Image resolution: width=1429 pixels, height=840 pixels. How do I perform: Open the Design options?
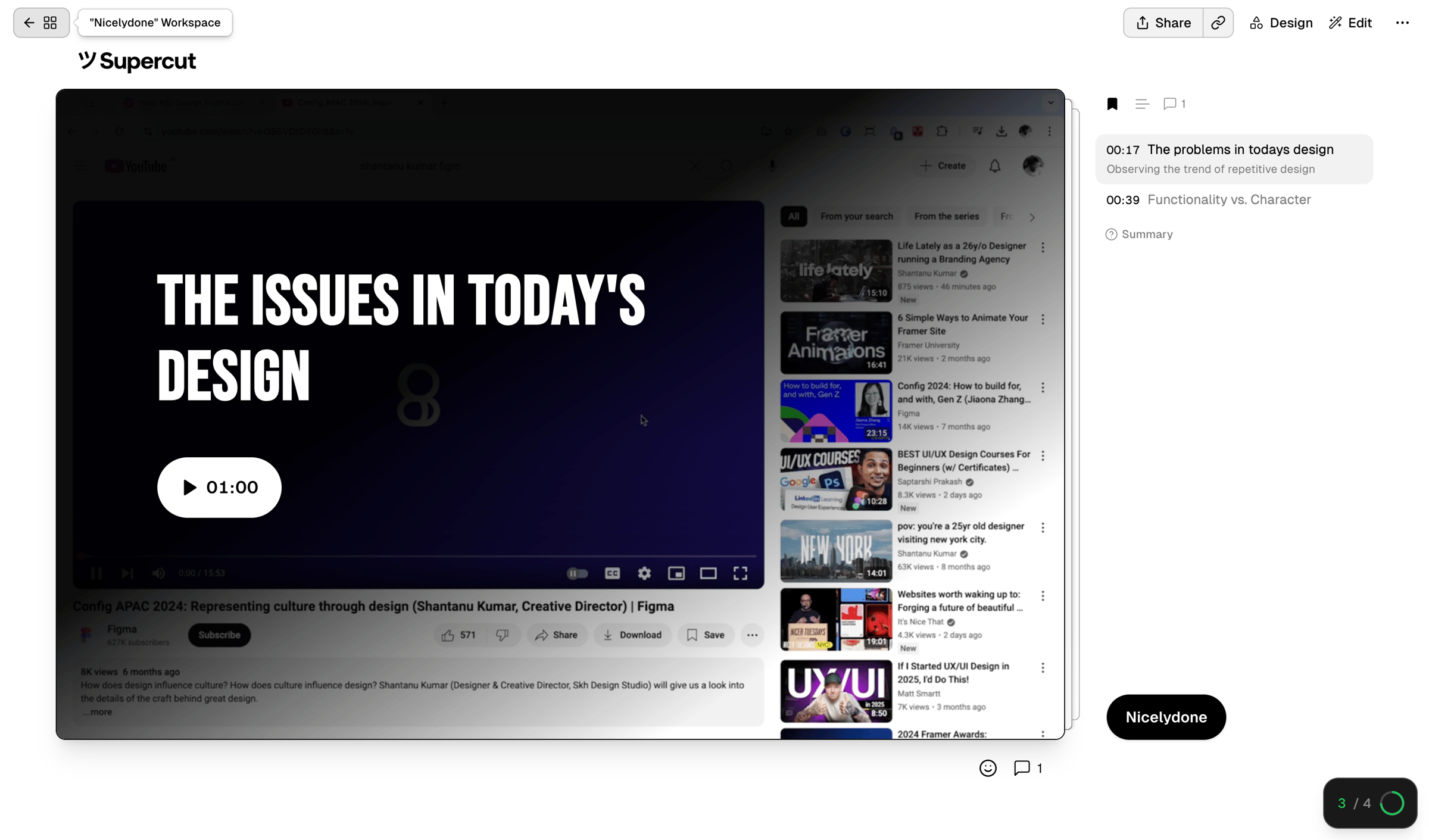[1281, 23]
